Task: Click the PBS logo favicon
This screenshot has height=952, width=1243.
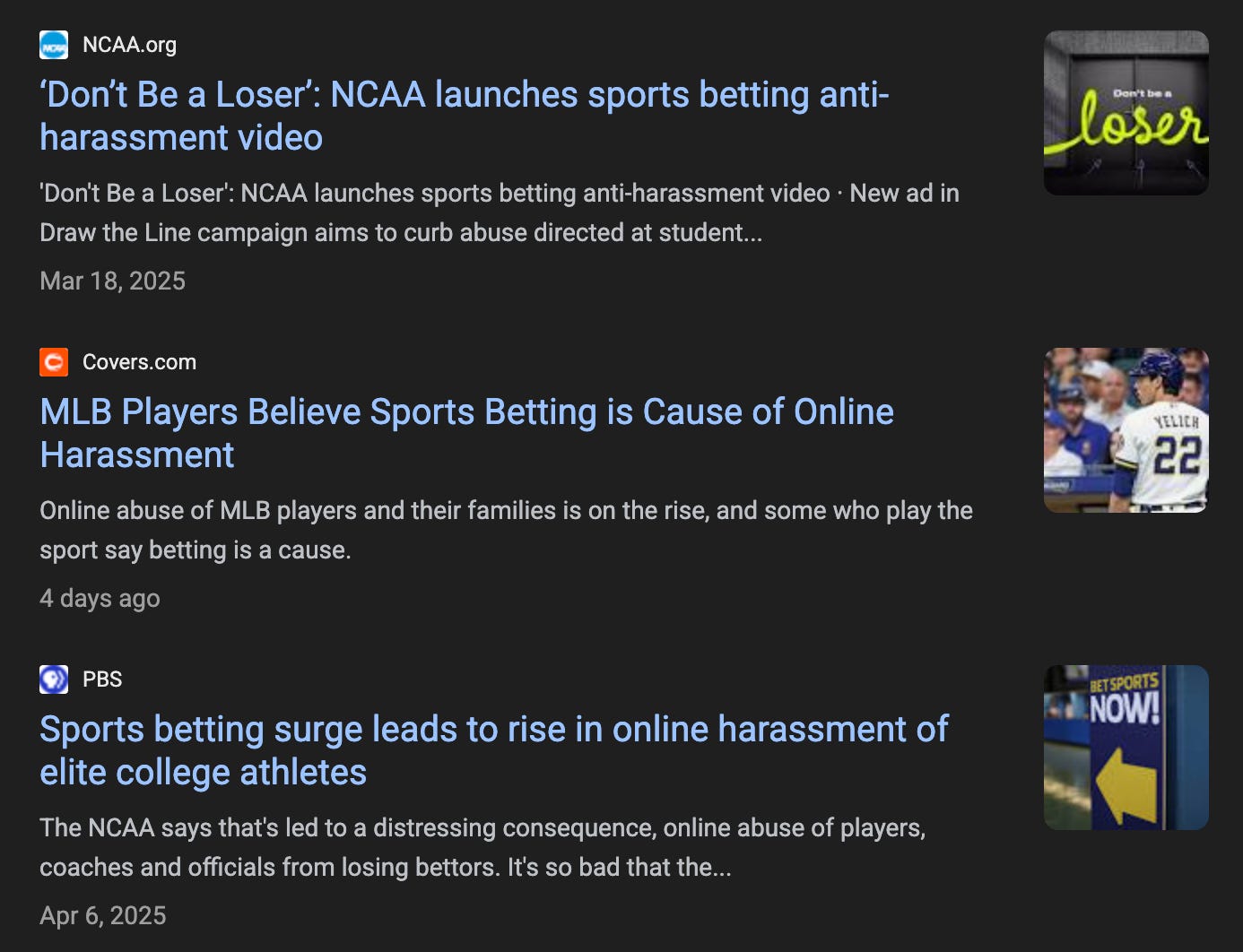Action: point(54,679)
